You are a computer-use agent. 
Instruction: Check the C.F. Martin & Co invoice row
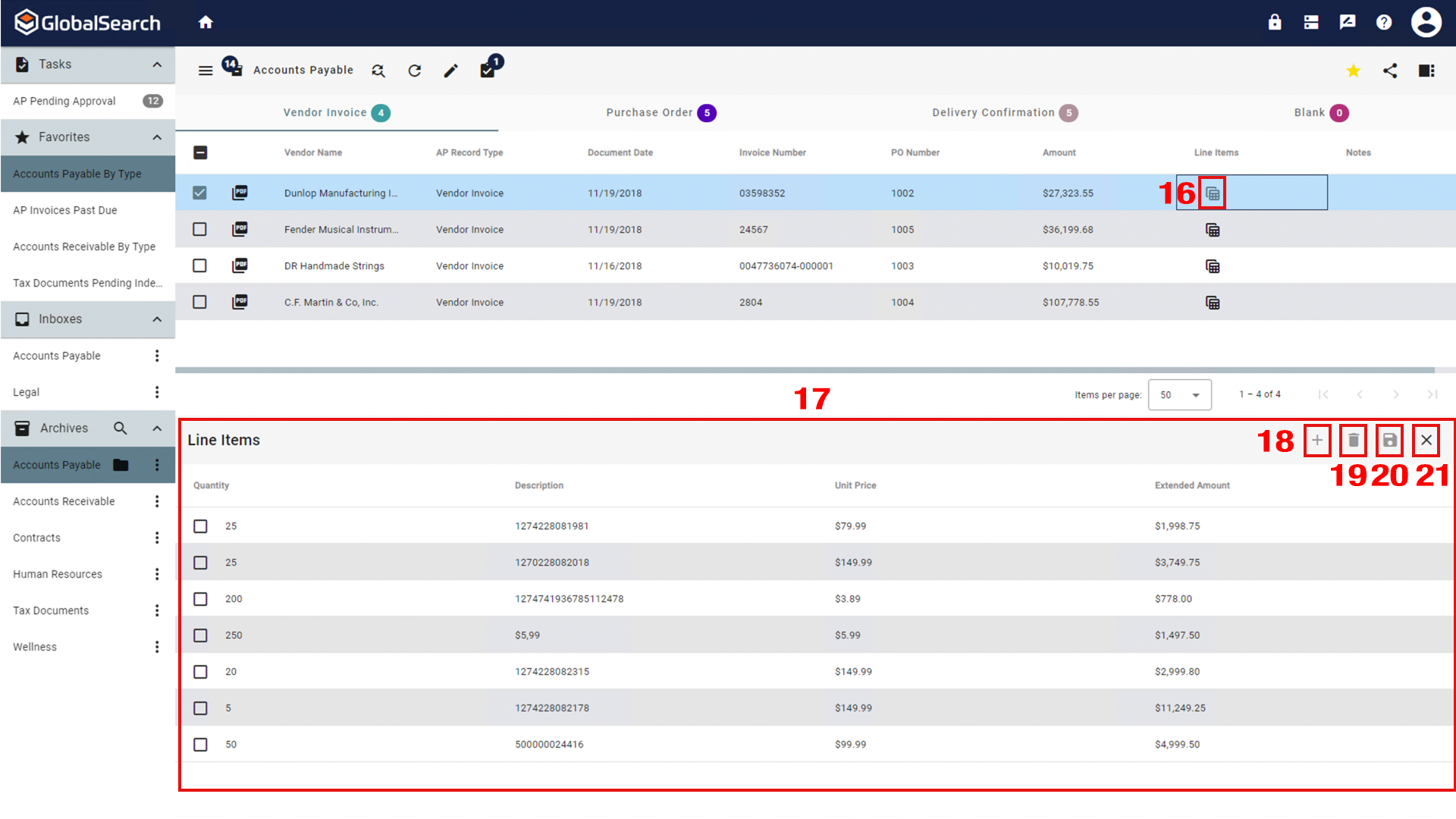tap(199, 302)
